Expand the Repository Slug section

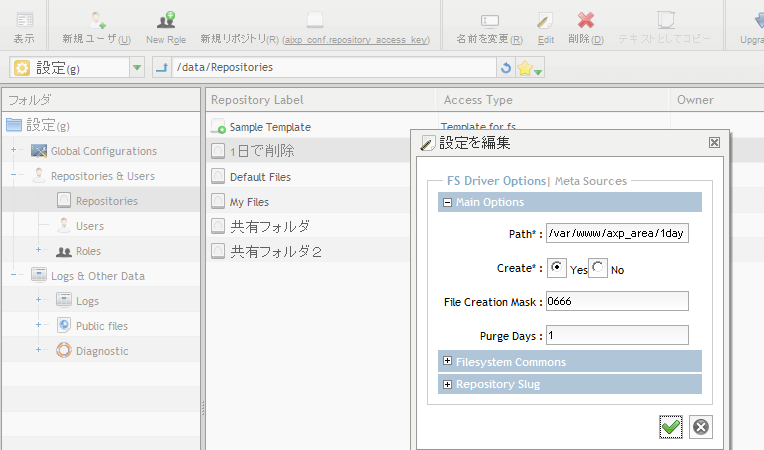click(x=447, y=384)
